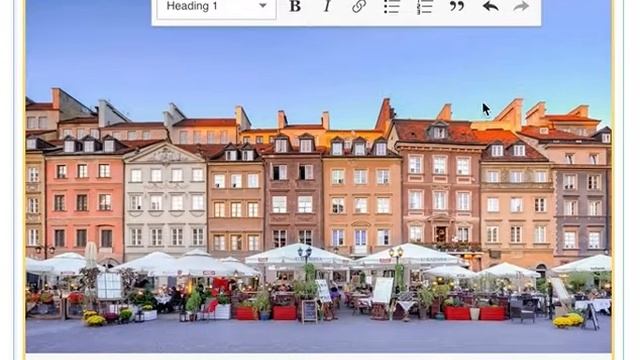Redo the last undone action
Screen dimensions: 640x360
coord(521,6)
